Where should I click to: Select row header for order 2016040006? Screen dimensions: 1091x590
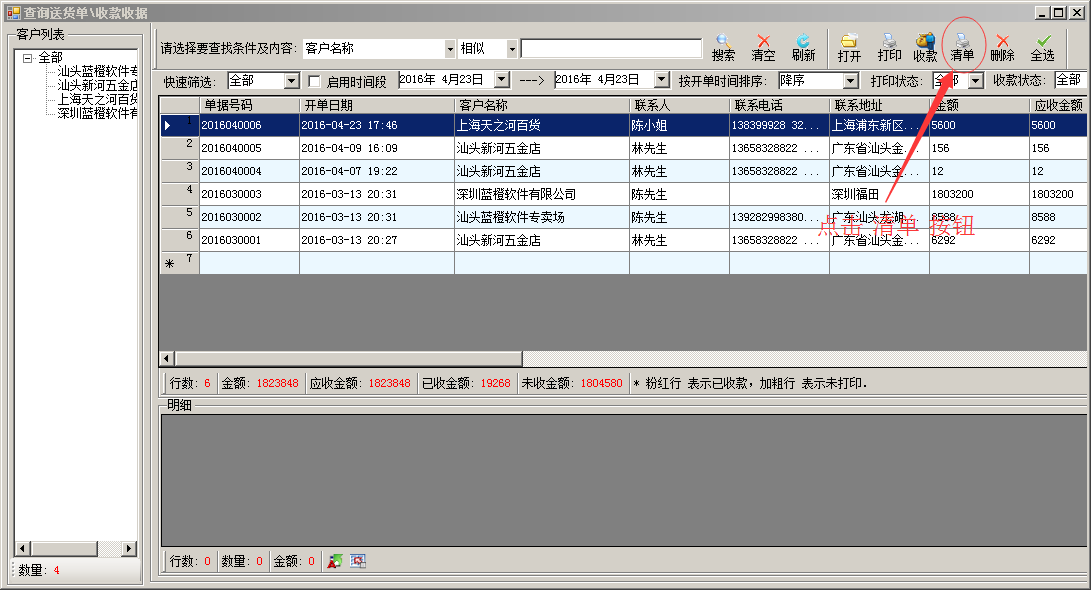(180, 125)
